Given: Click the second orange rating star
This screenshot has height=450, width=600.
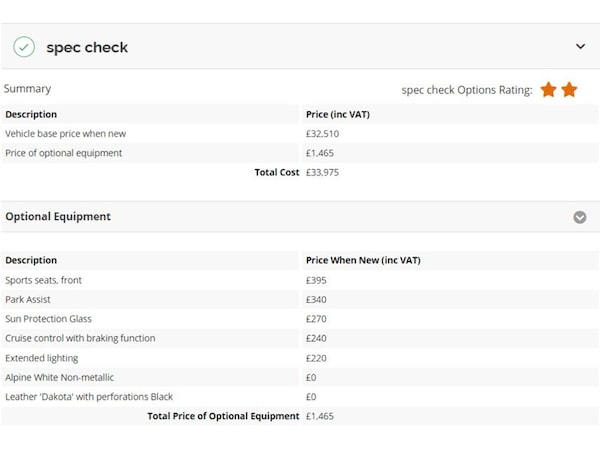Looking at the screenshot, I should [569, 90].
